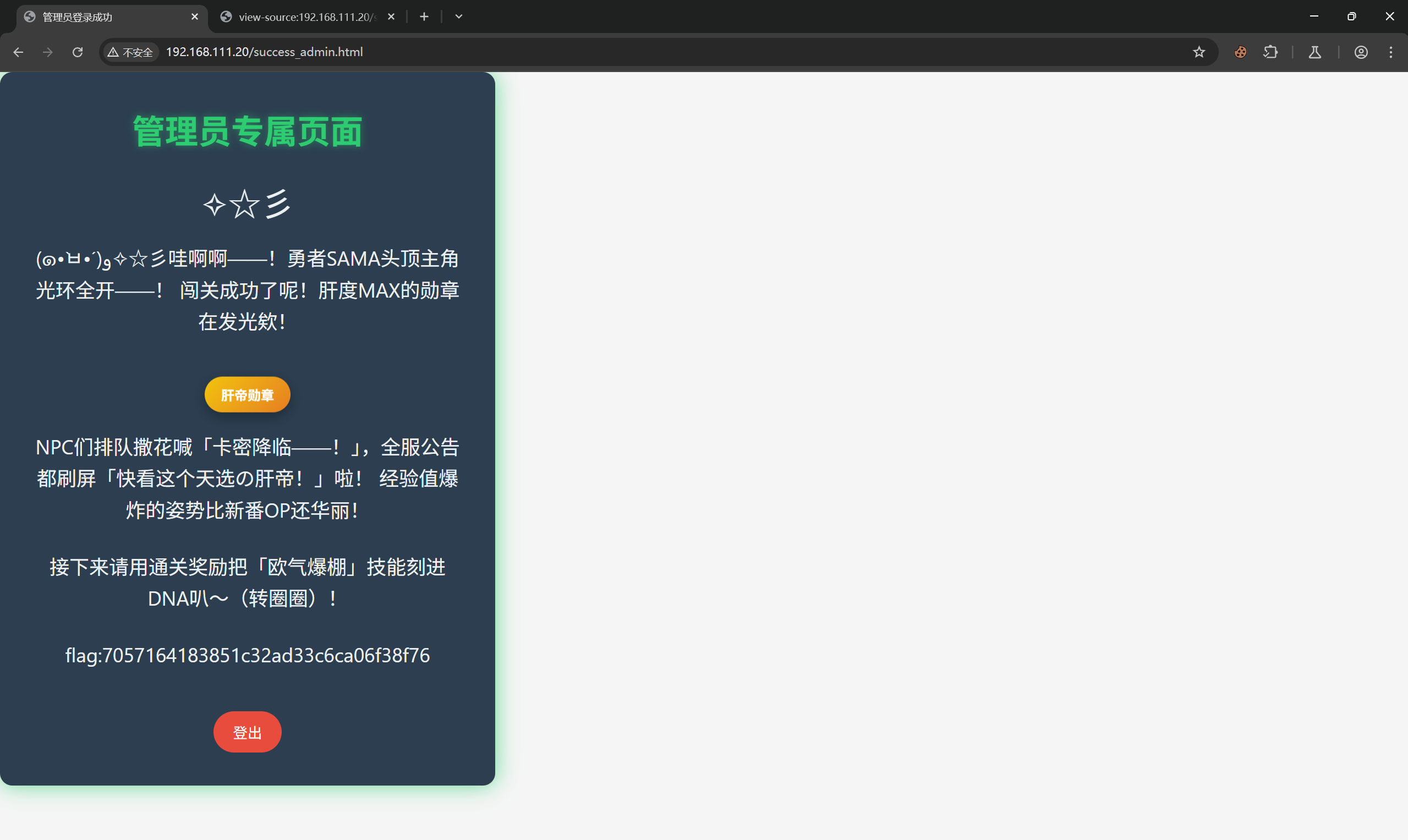Click the browser back arrow
Screen dimensions: 1408x840
click(x=18, y=52)
